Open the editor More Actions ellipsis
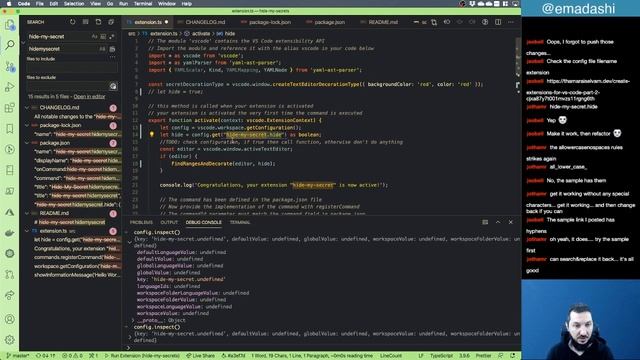This screenshot has height=360, width=640. tap(511, 22)
